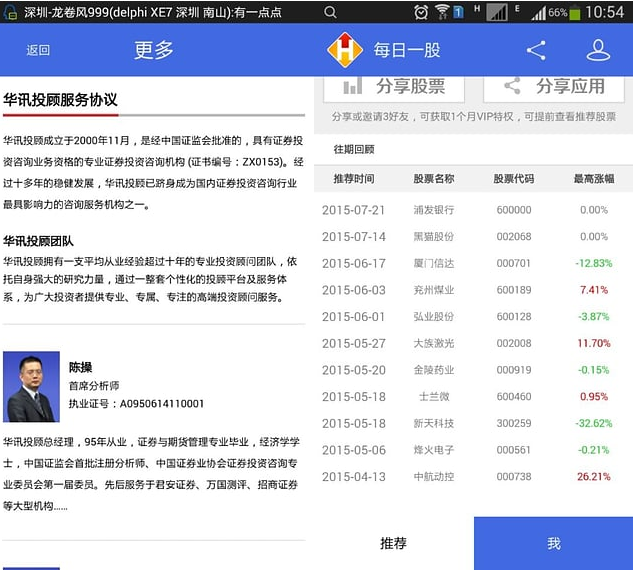Tap the date 2015-07-14
The image size is (633, 572).
[x=354, y=237]
